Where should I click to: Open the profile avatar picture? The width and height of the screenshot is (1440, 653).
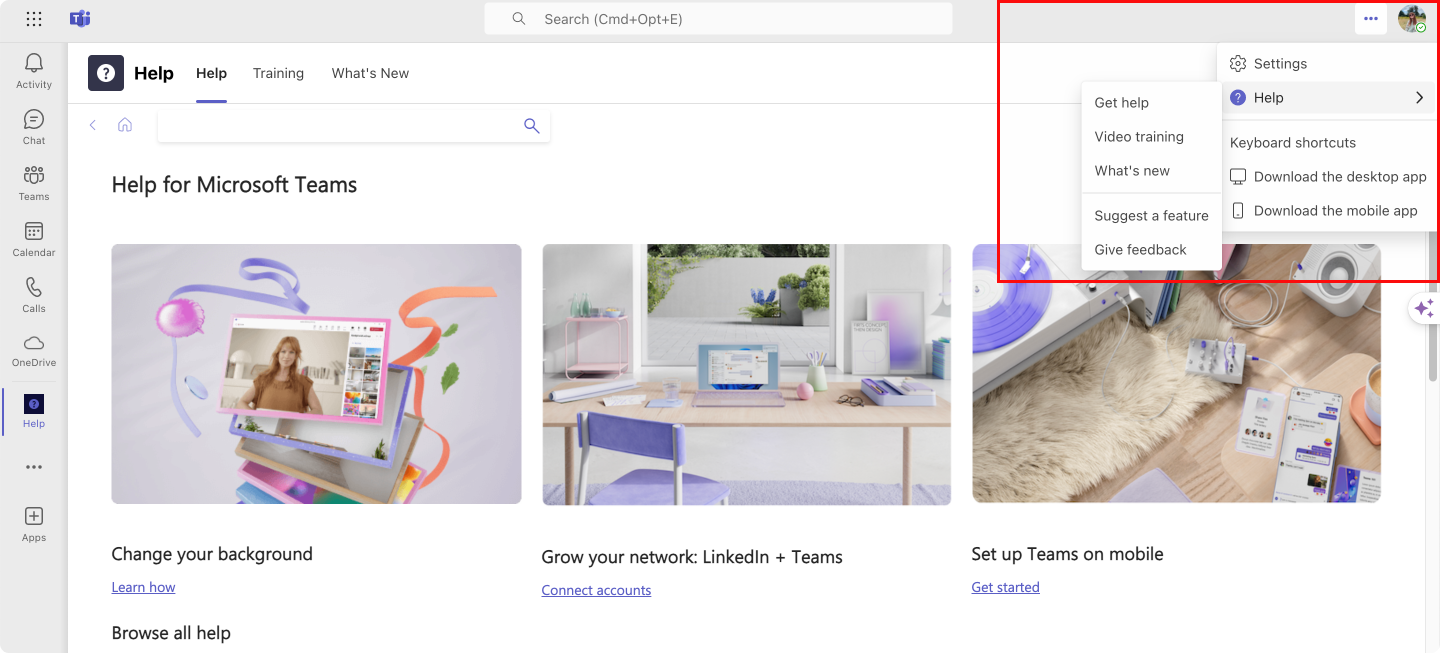point(1412,19)
